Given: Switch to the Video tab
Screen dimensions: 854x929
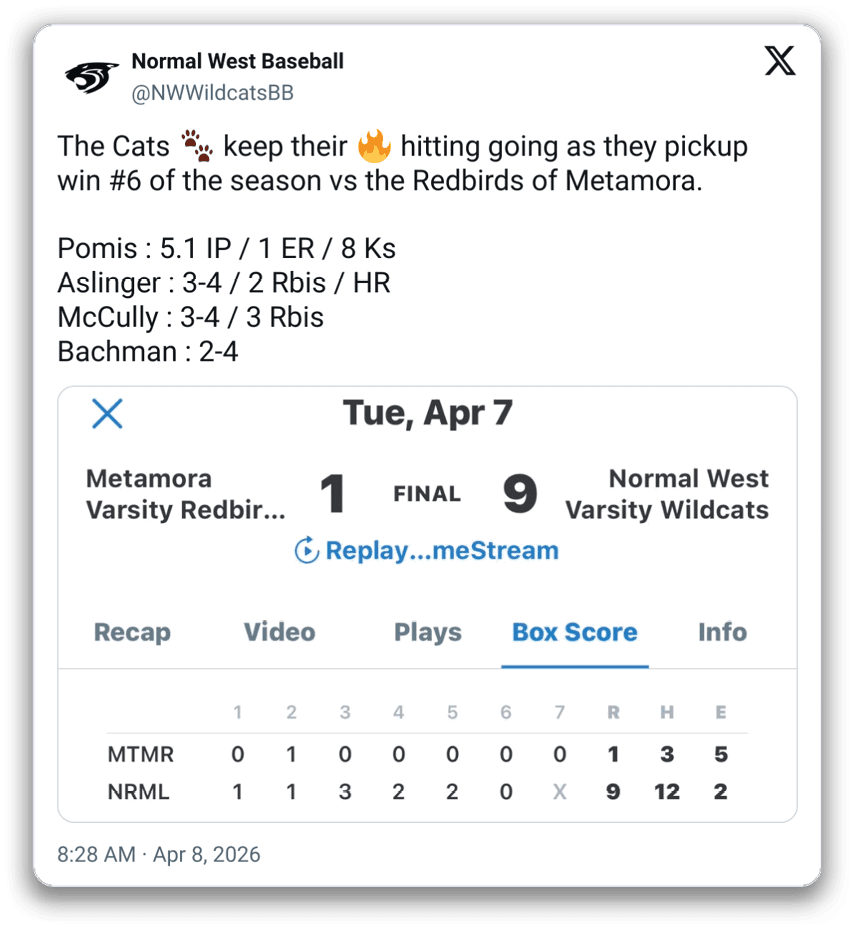Looking at the screenshot, I should click(x=279, y=632).
